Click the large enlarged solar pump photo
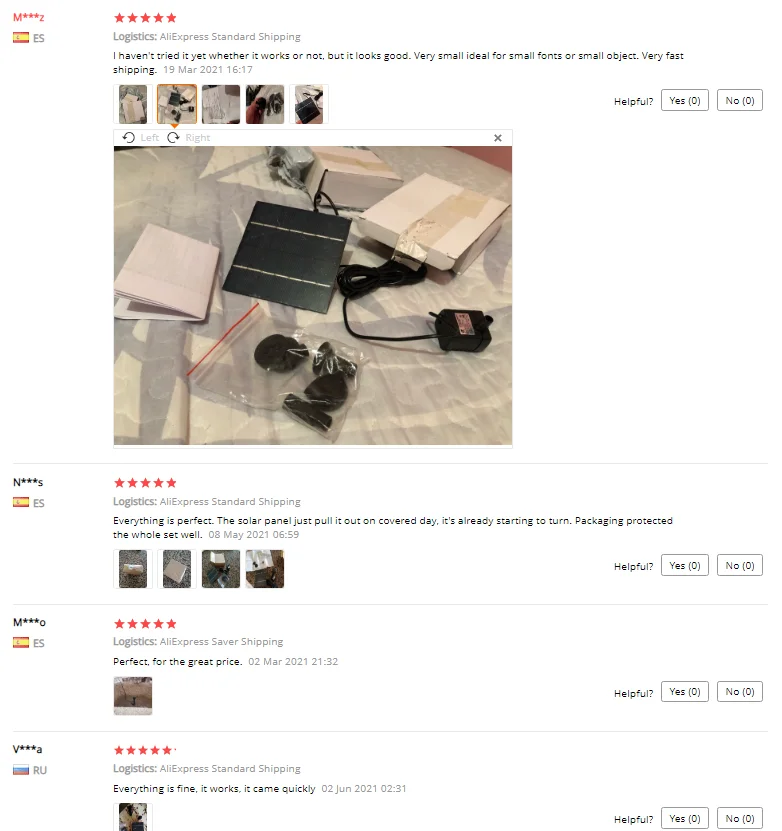Viewport: 782px width, 831px height. click(313, 296)
